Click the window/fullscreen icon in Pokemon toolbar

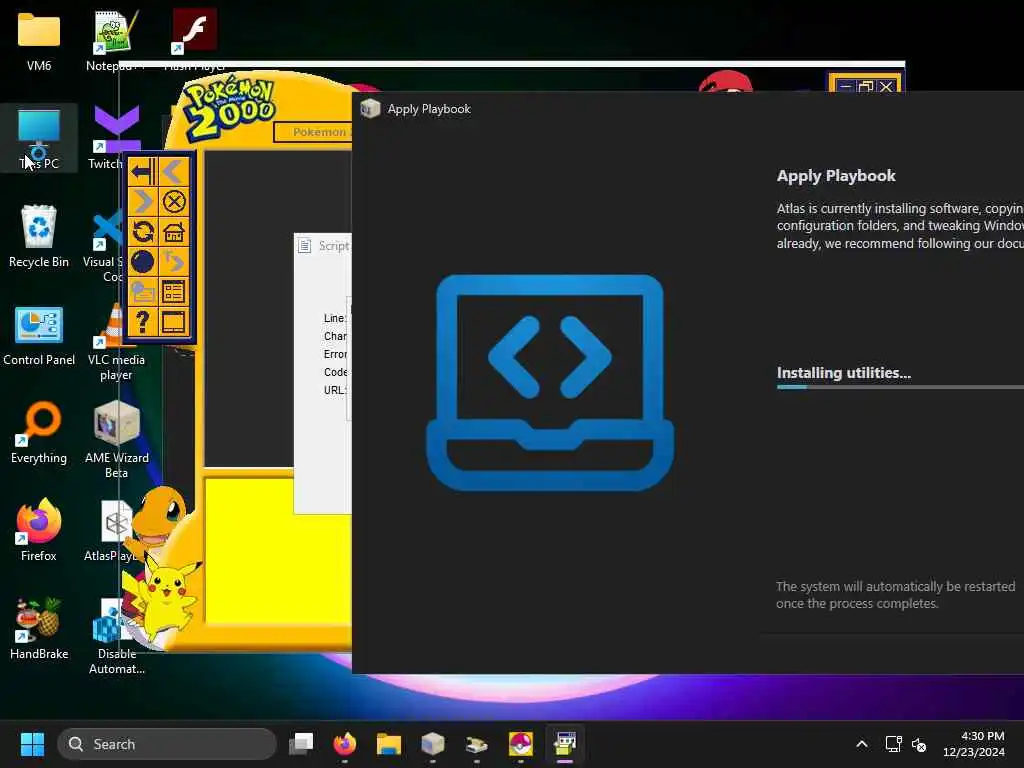[174, 322]
